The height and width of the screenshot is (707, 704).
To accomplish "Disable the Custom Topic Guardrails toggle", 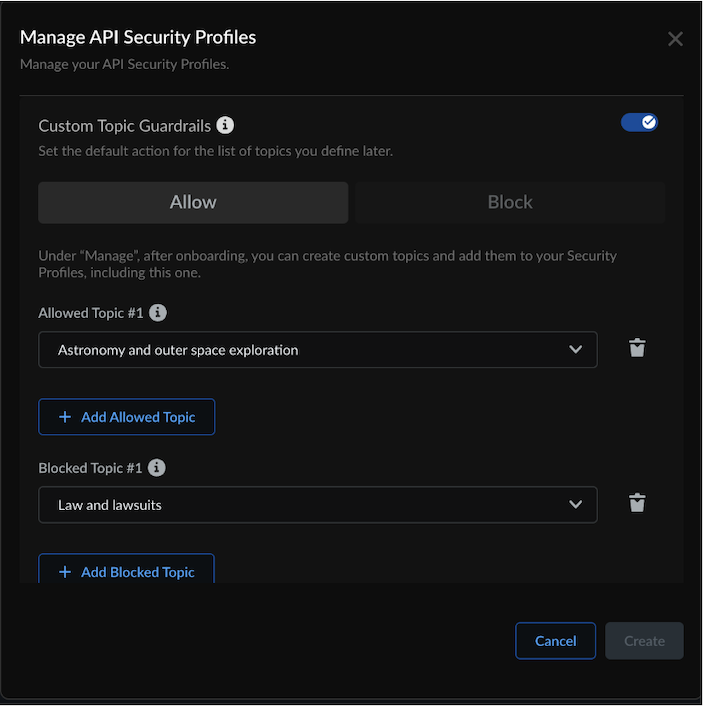I will tap(639, 122).
